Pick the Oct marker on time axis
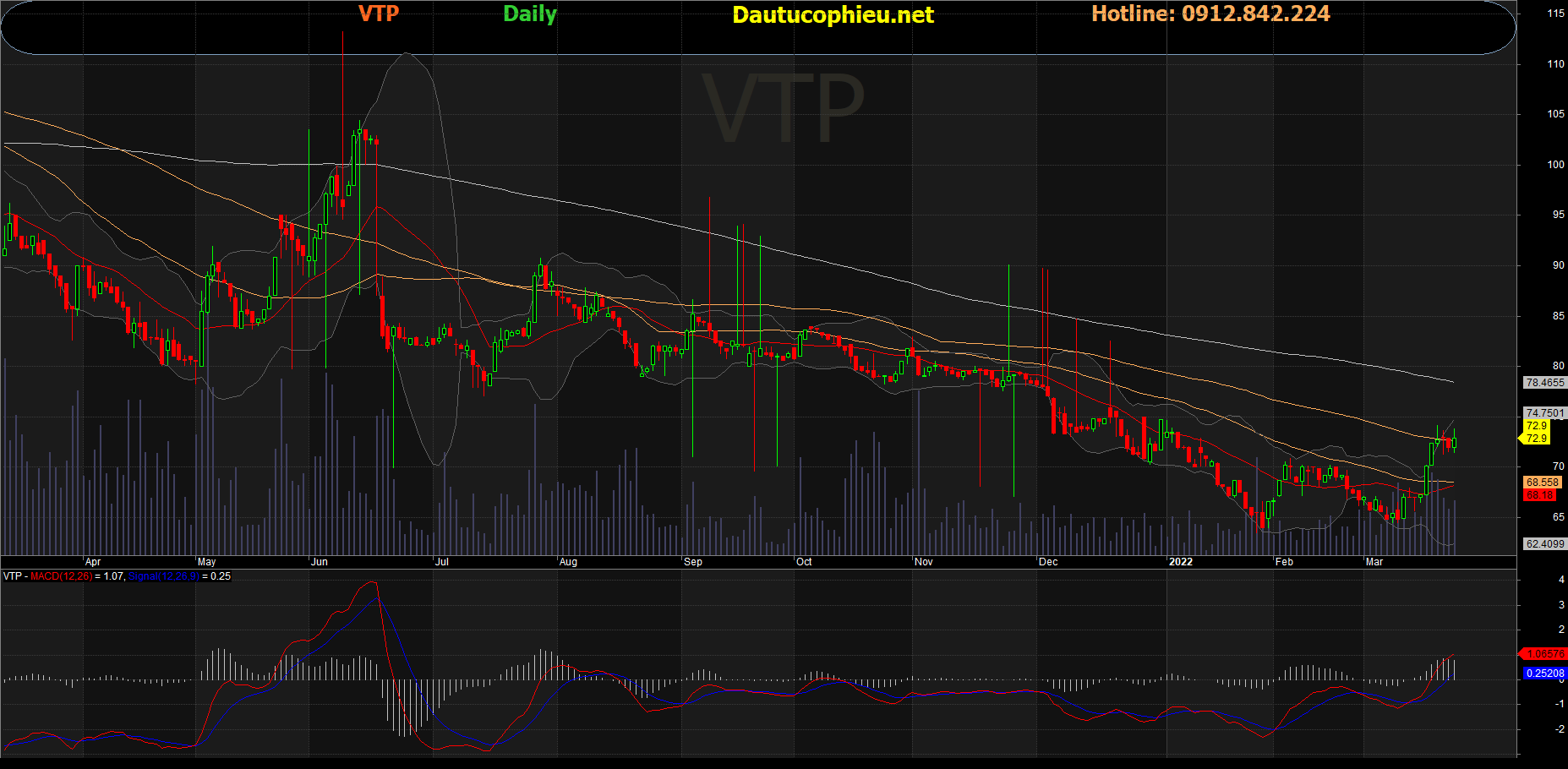1568x769 pixels. [x=804, y=562]
